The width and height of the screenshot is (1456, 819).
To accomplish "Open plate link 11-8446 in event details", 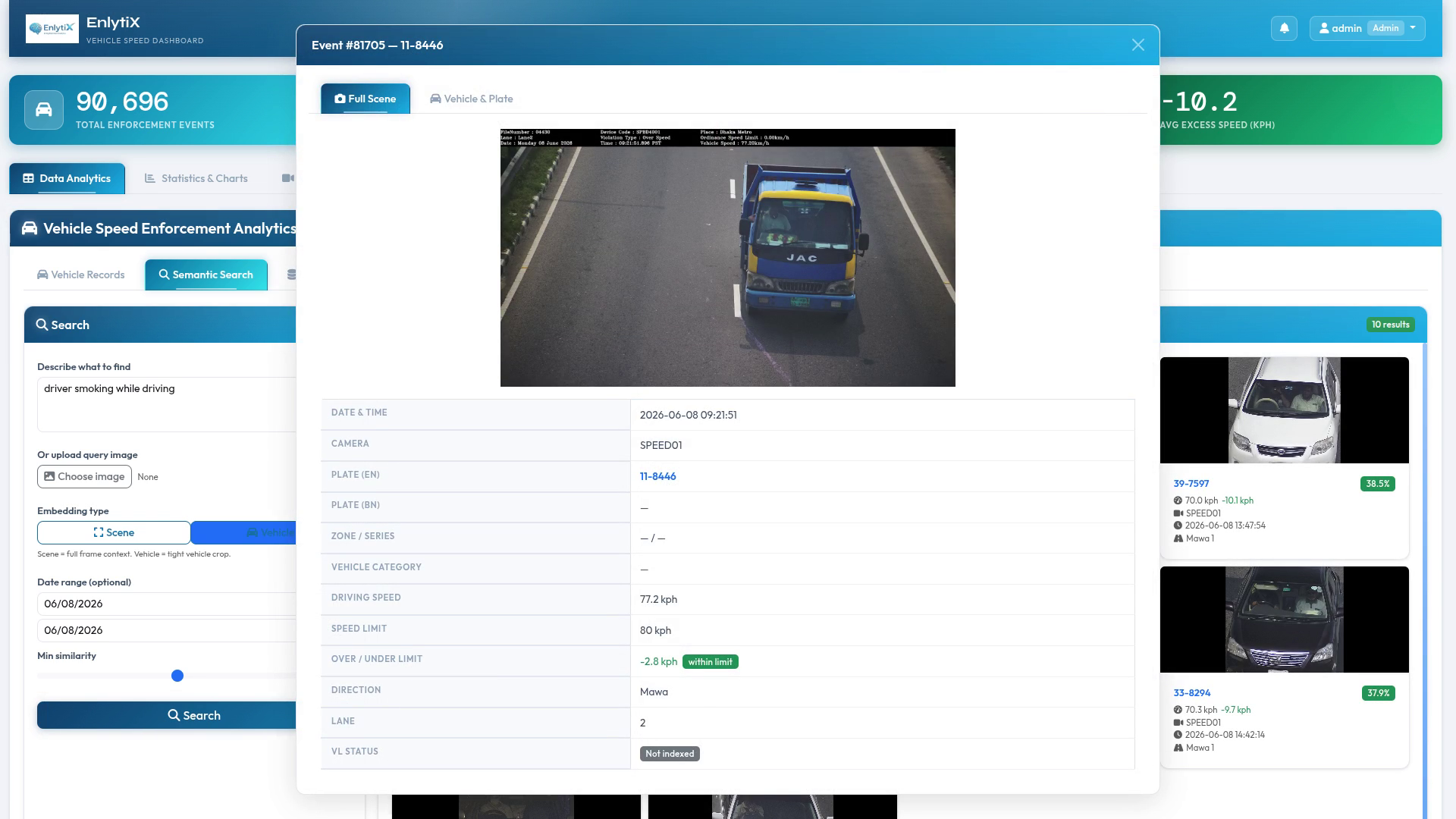I will point(657,476).
